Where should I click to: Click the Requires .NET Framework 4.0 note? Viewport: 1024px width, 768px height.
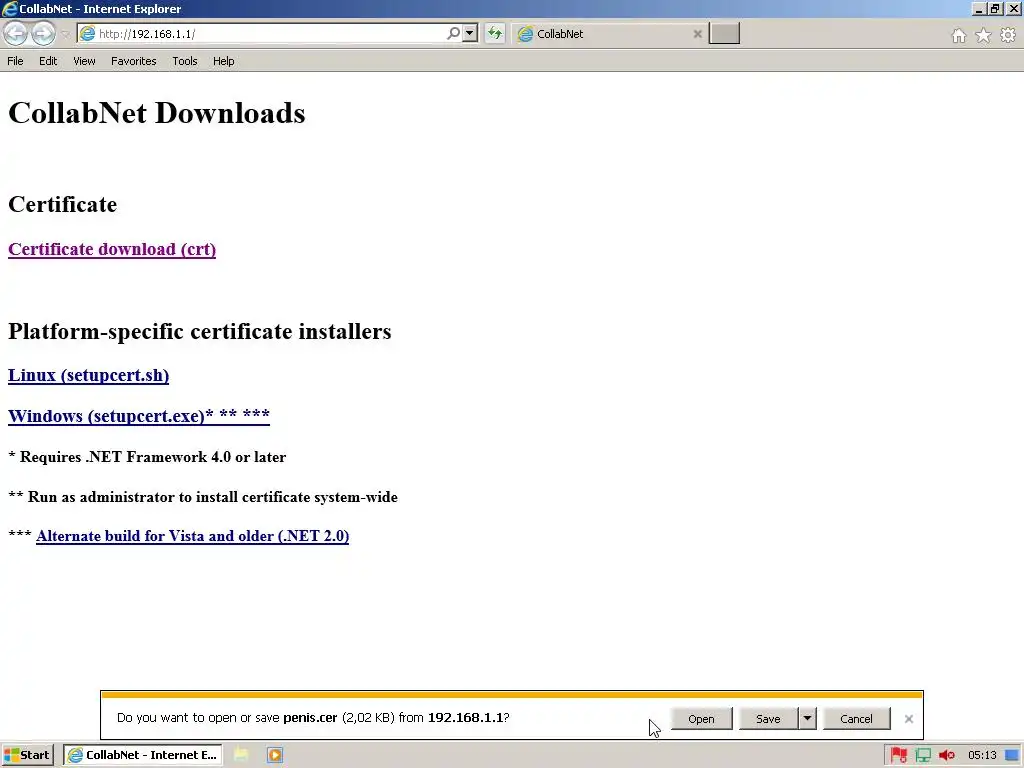(147, 456)
